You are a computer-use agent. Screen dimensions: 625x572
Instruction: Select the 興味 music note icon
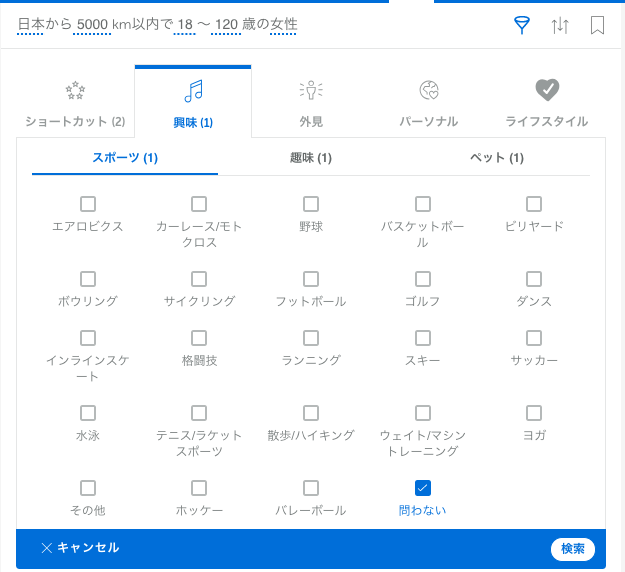point(193,91)
